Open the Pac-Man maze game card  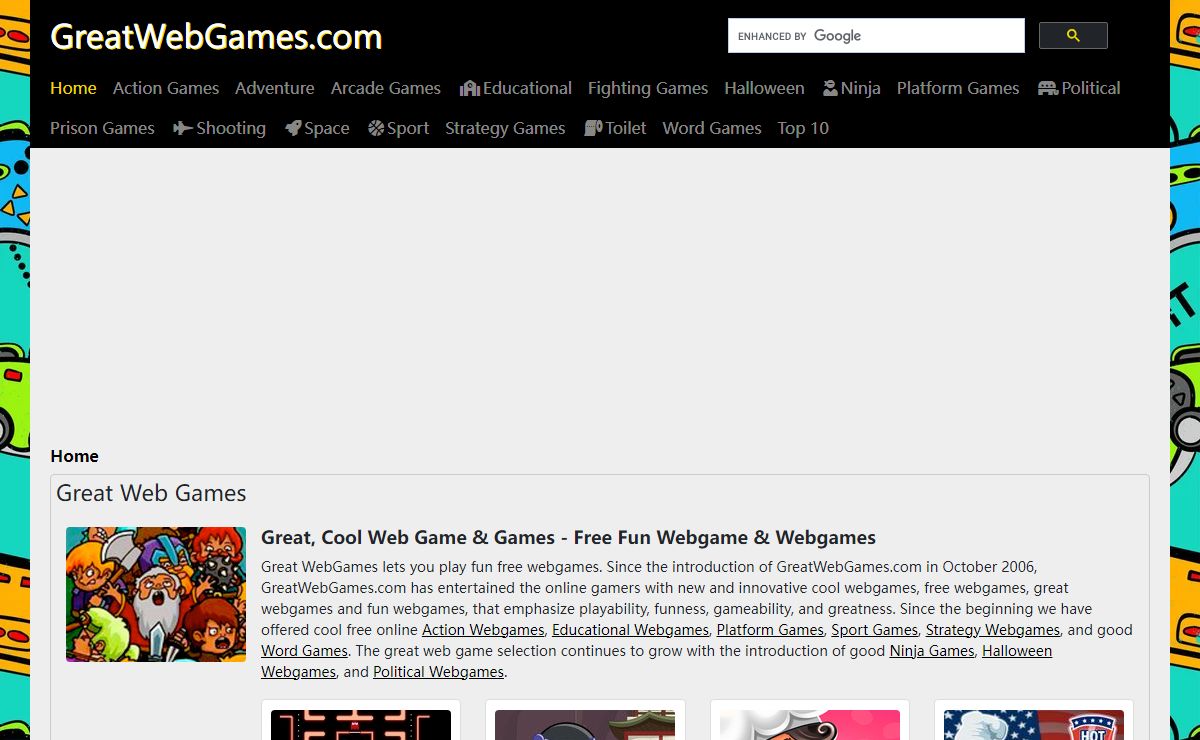tap(361, 722)
